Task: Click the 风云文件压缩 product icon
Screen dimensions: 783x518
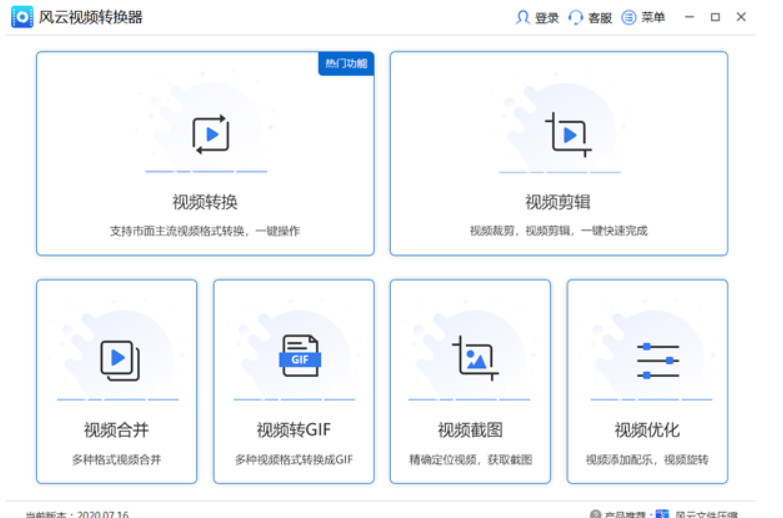Action: [x=662, y=514]
